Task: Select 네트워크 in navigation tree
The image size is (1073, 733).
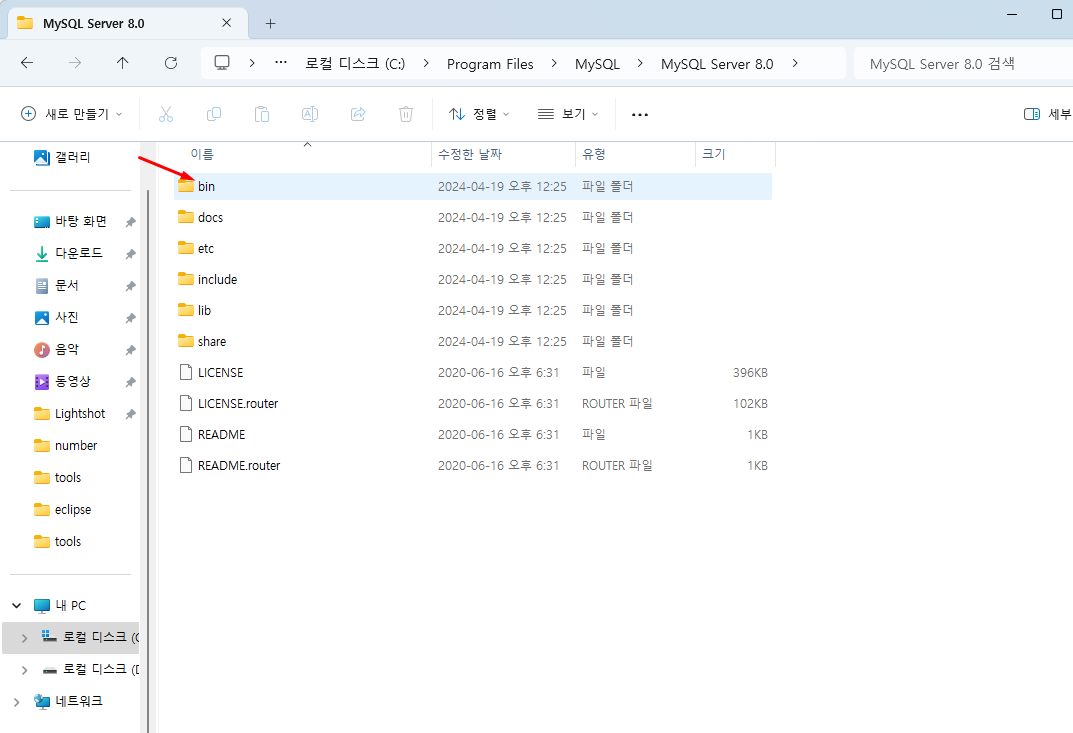Action: click(x=78, y=702)
